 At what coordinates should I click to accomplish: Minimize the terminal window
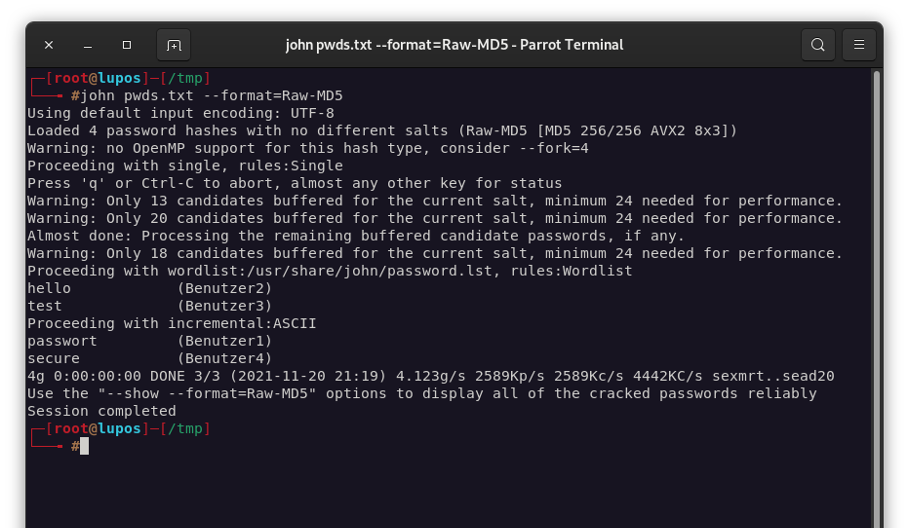(x=88, y=45)
